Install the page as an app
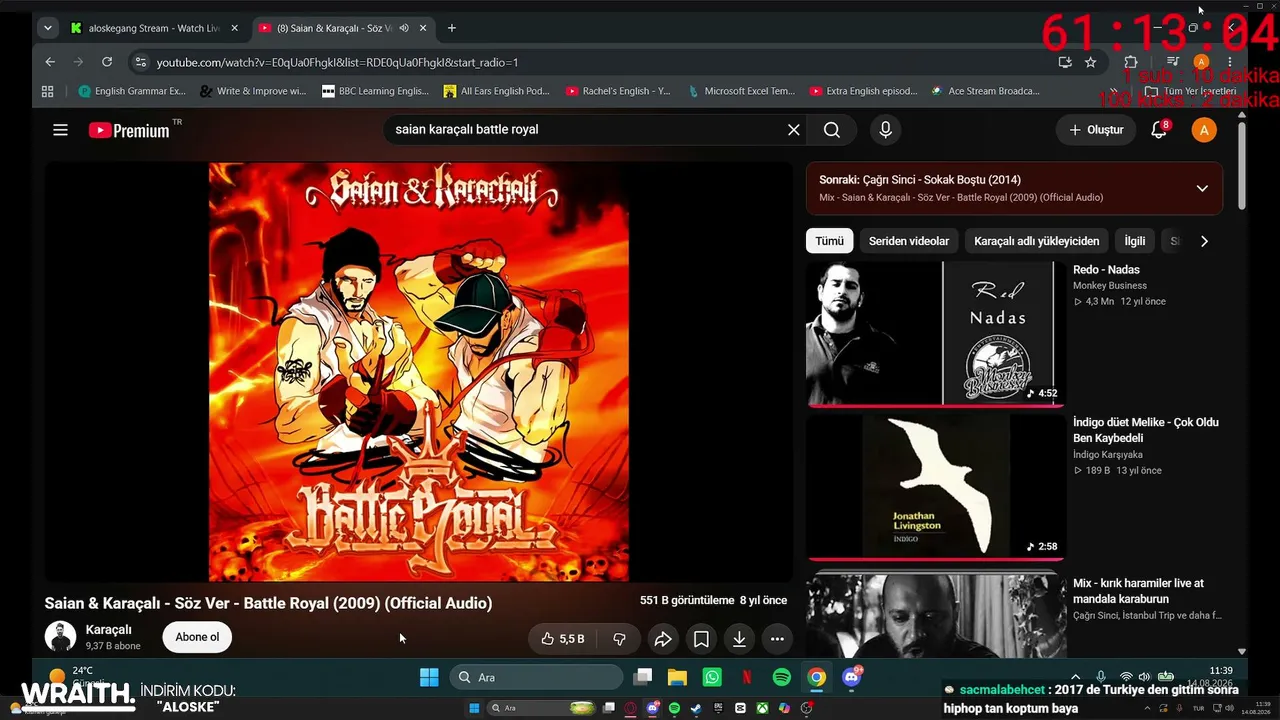This screenshot has width=1280, height=720. (1065, 62)
